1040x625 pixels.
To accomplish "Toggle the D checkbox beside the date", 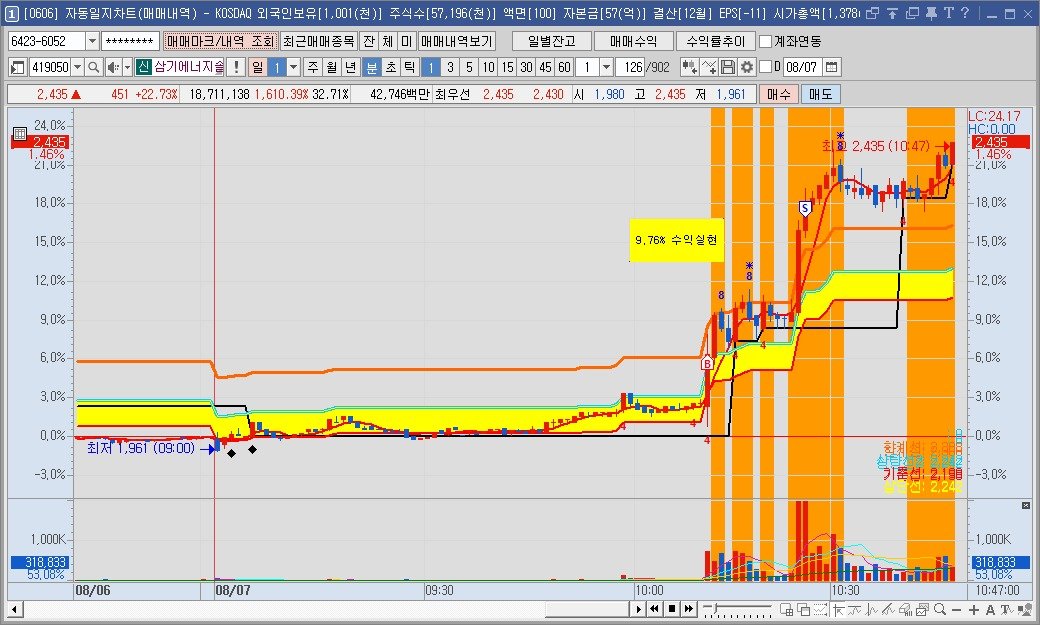I will (765, 67).
